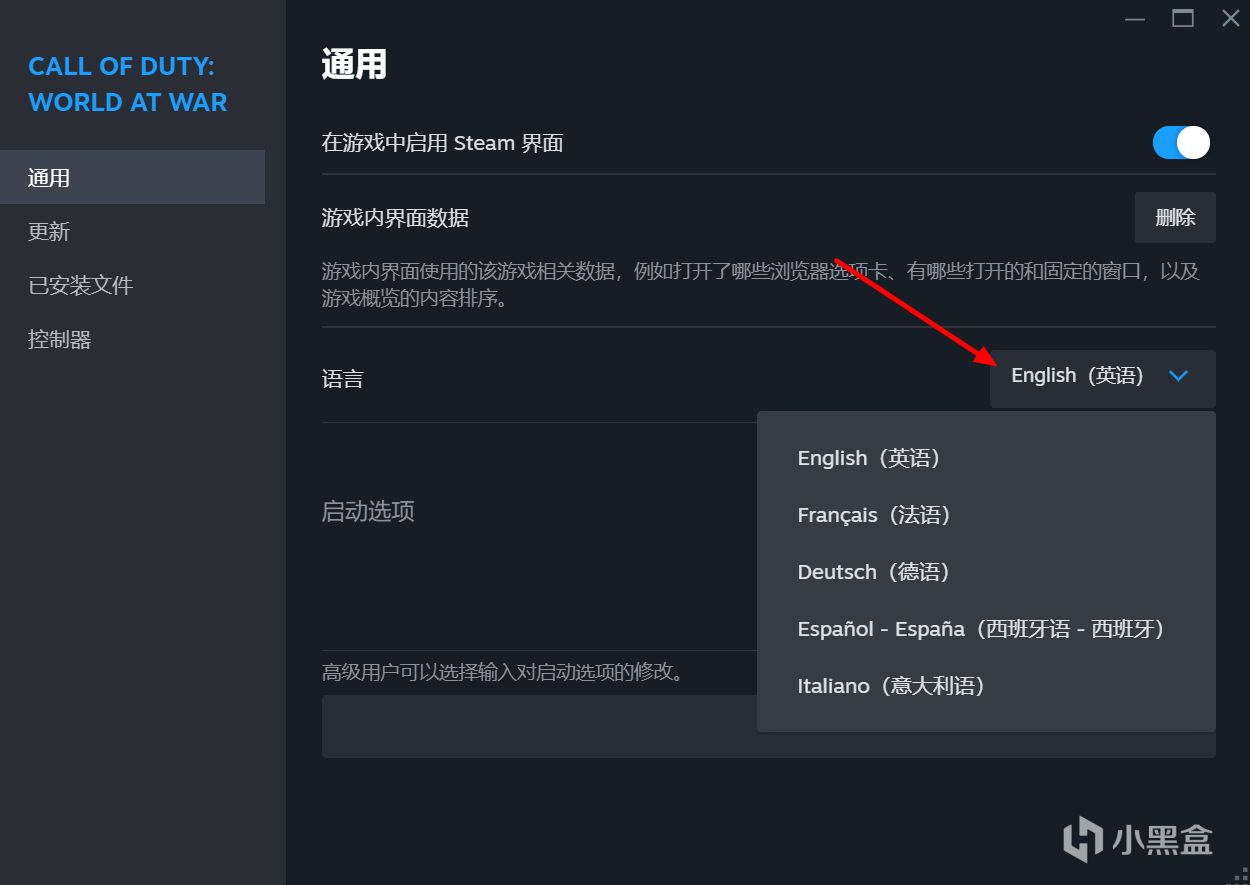Click the 语言 label text
This screenshot has width=1250, height=885.
click(x=342, y=379)
